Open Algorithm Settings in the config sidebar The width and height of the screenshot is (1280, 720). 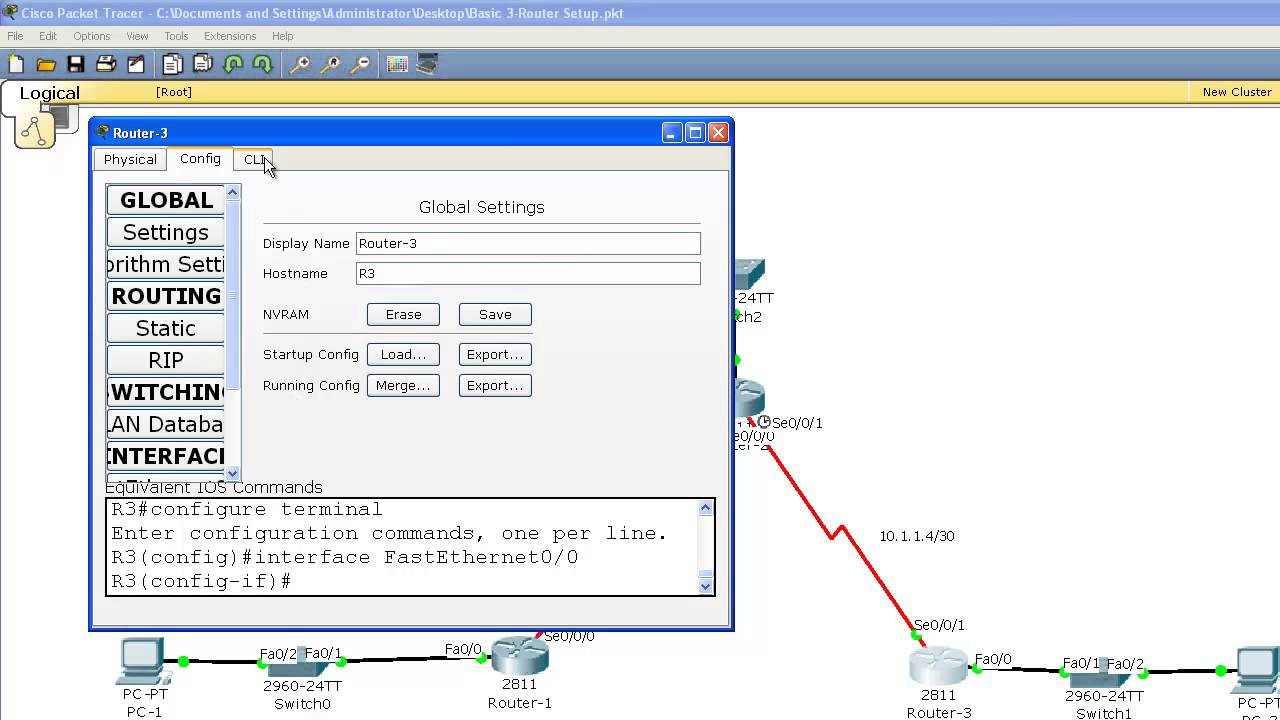point(166,264)
